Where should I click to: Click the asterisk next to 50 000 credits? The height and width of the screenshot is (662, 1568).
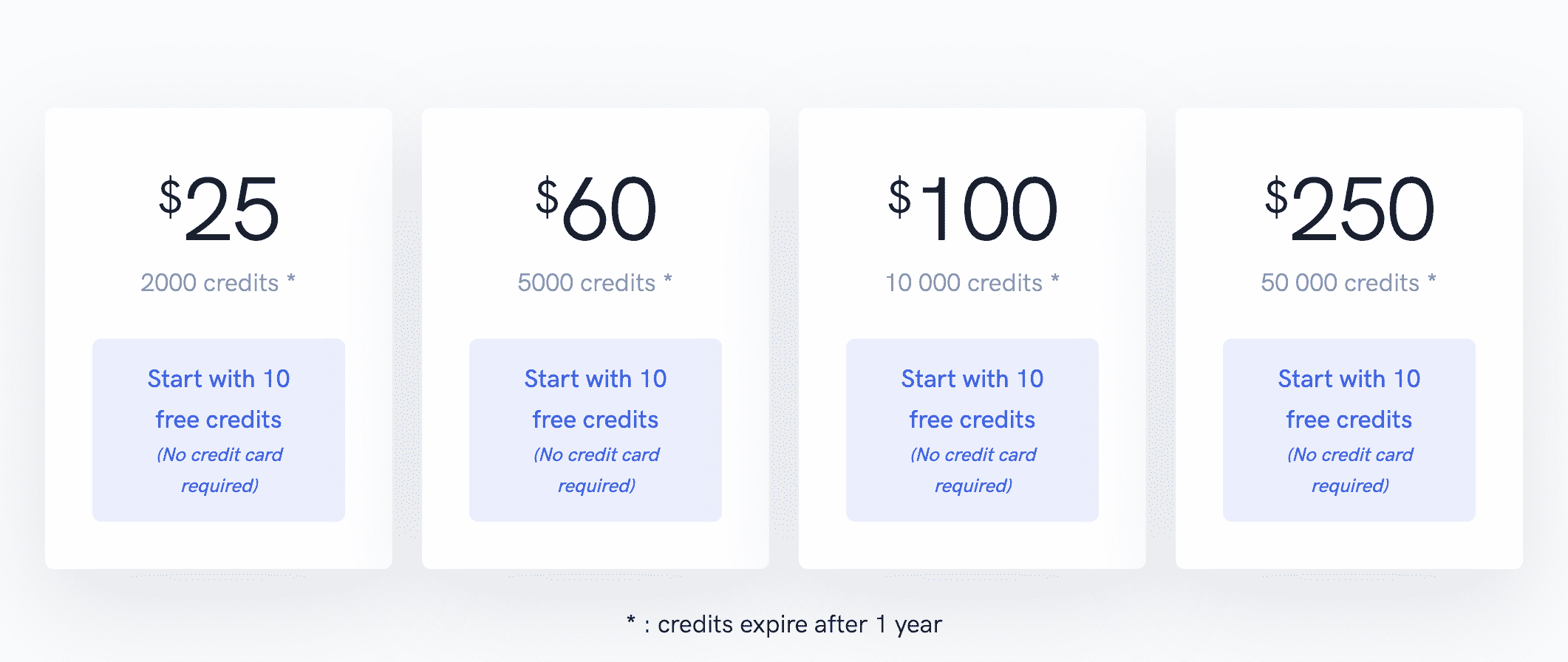(1432, 279)
